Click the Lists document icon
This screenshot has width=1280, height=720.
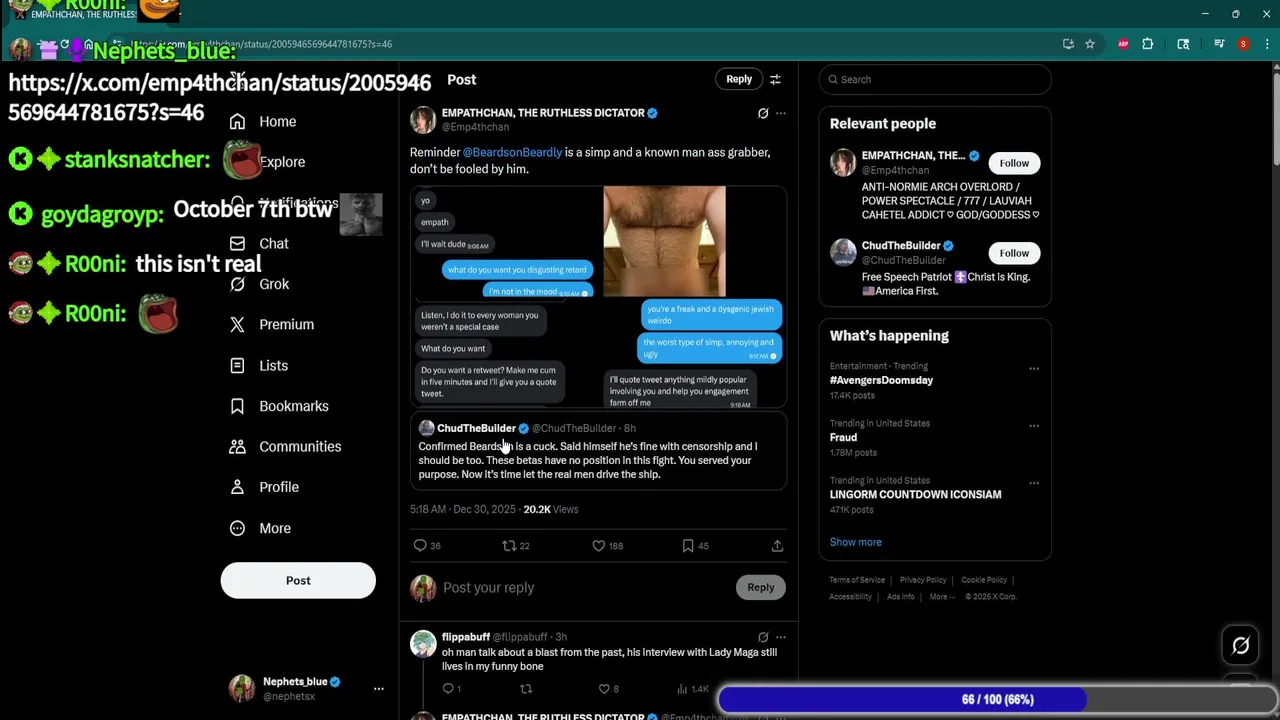point(237,365)
